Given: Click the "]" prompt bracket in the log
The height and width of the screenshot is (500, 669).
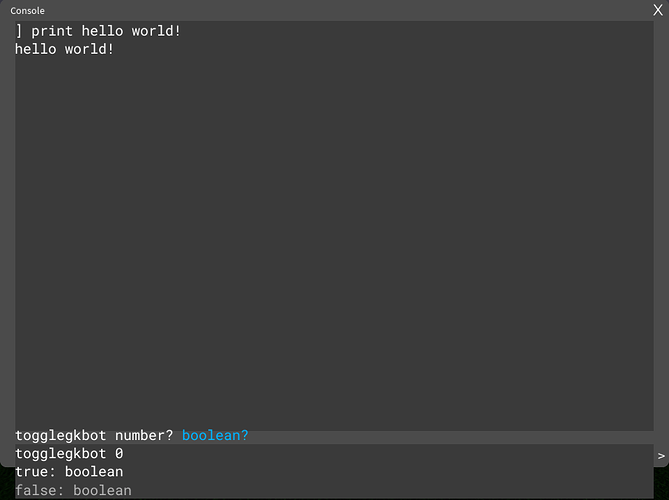Looking at the screenshot, I should tap(19, 31).
